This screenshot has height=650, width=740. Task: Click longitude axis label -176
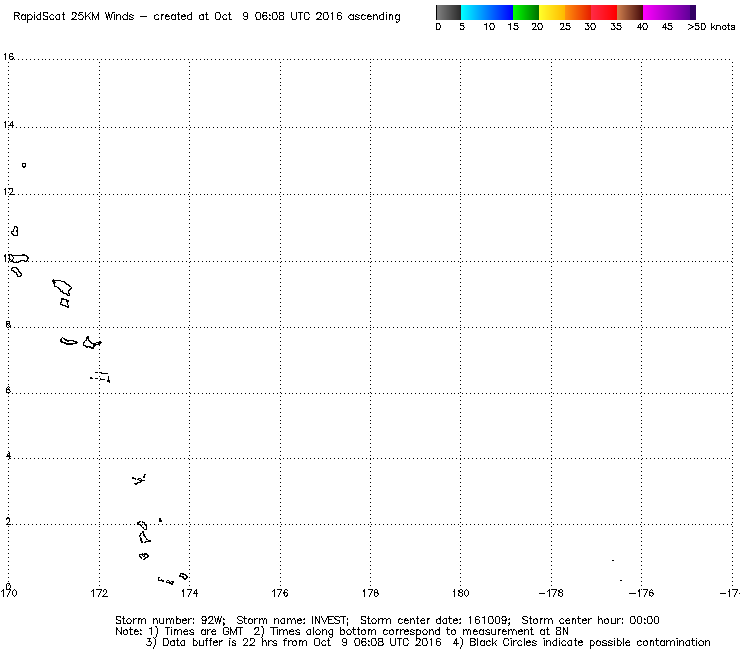[641, 593]
